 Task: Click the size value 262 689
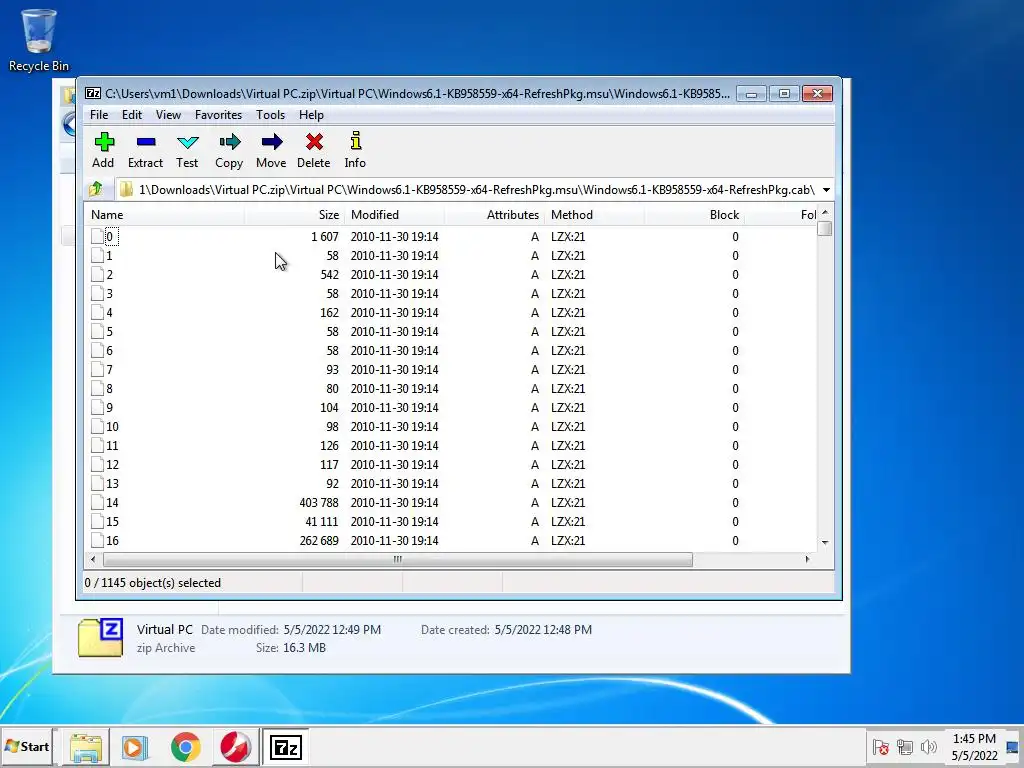pos(319,540)
